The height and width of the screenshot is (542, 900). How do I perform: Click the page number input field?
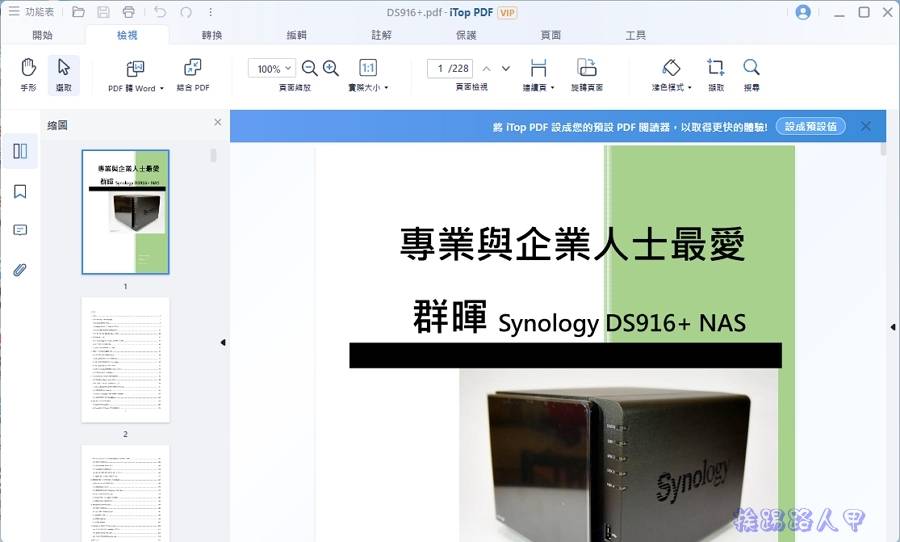451,68
